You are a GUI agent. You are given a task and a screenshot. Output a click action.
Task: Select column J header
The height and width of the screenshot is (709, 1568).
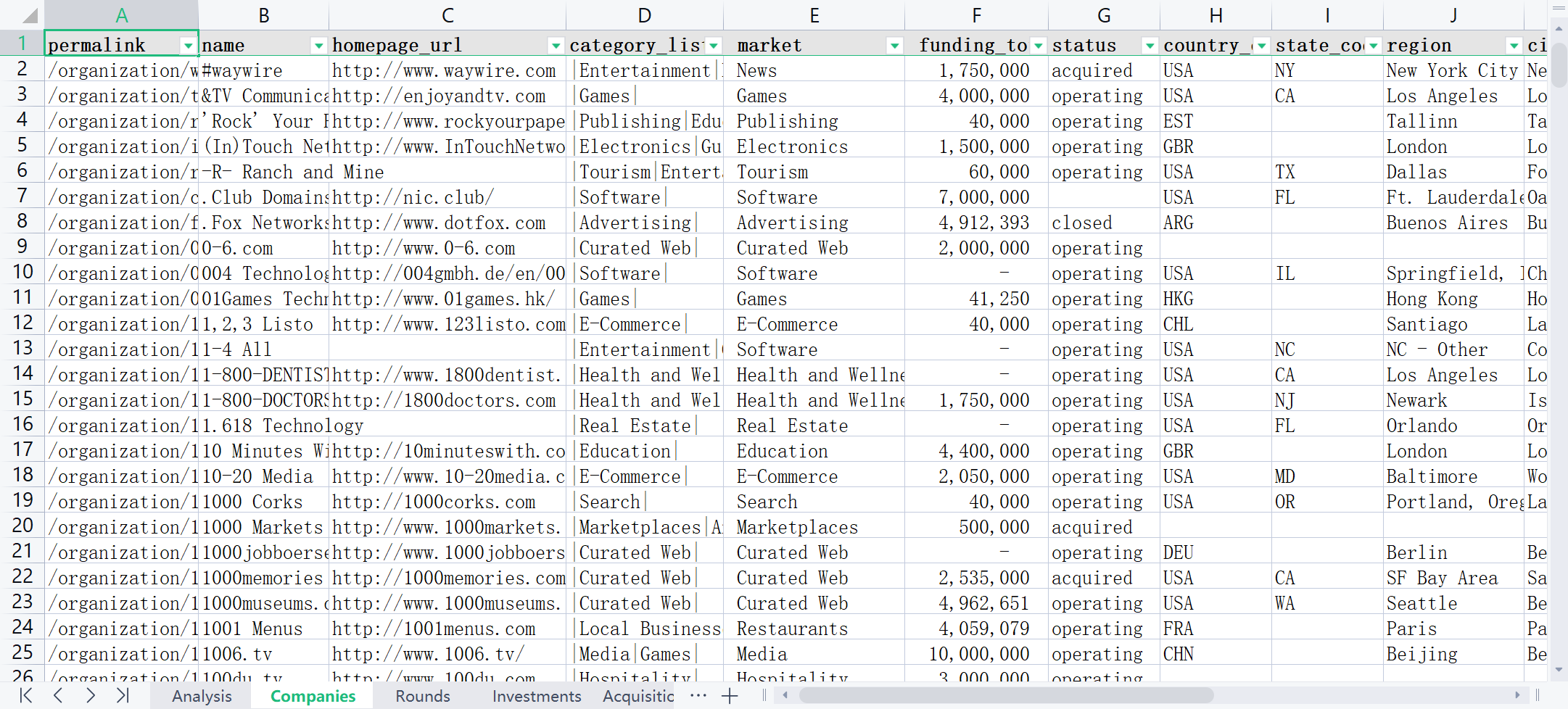(1454, 15)
